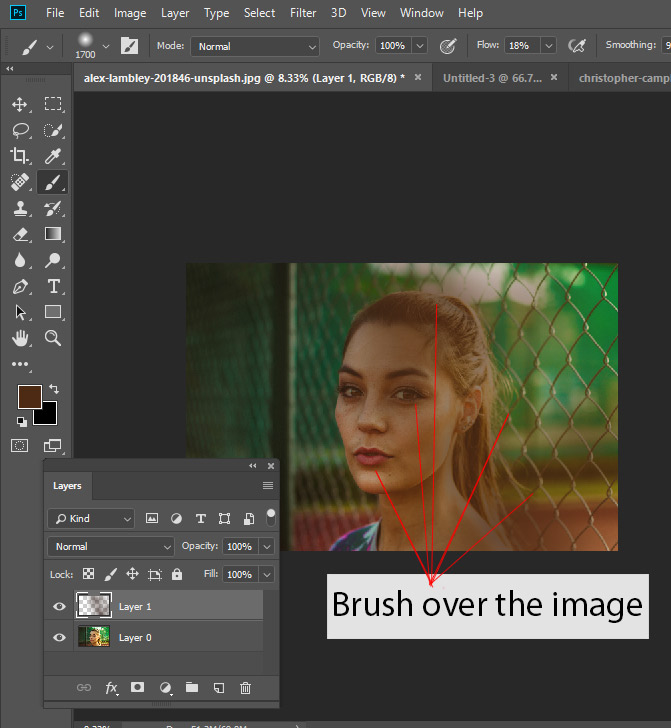Lock transparent pixels on layer
This screenshot has height=728, width=671.
(88, 574)
